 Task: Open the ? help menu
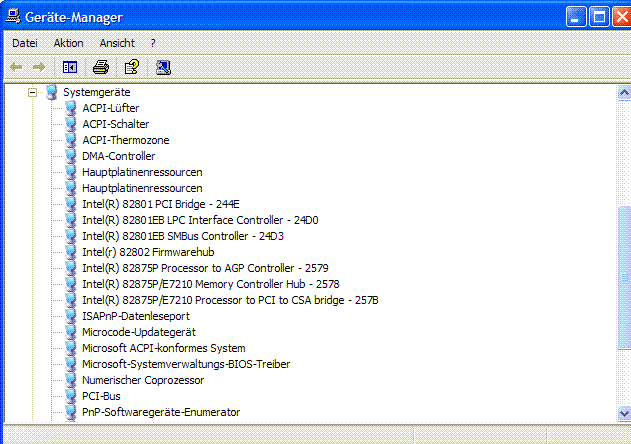click(x=153, y=43)
